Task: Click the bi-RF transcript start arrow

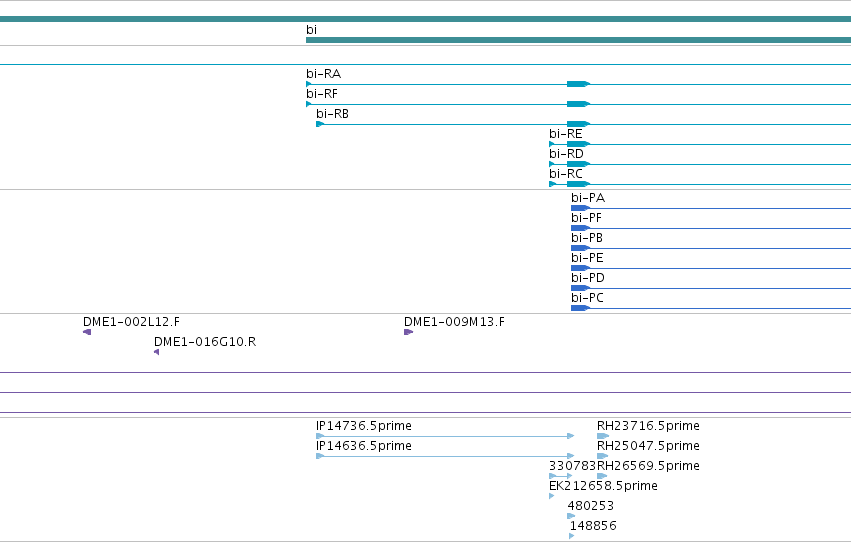Action: (309, 104)
